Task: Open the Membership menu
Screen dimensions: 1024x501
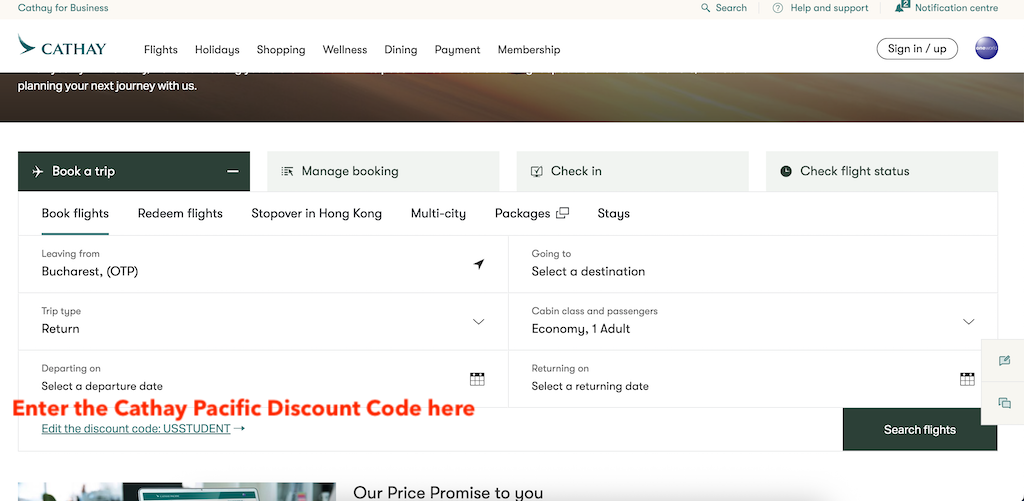Action: pyautogui.click(x=529, y=50)
